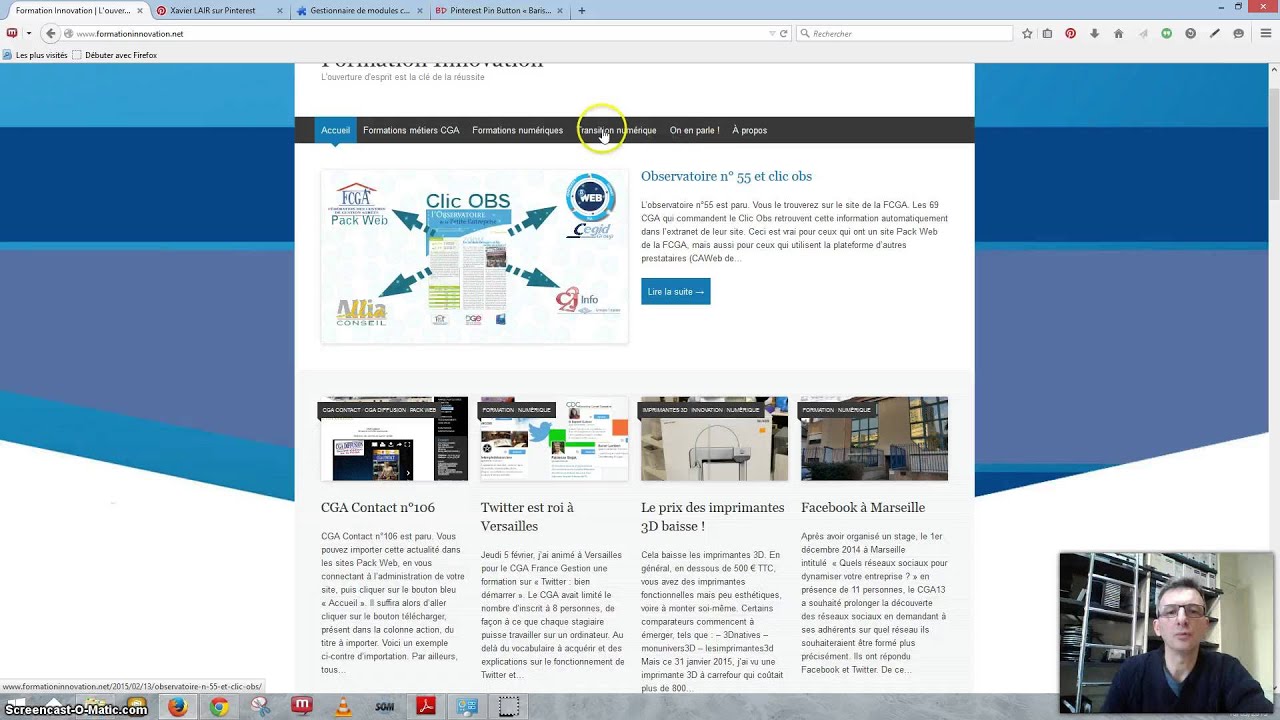Open the Transition numérique menu
The width and height of the screenshot is (1280, 720).
click(618, 130)
